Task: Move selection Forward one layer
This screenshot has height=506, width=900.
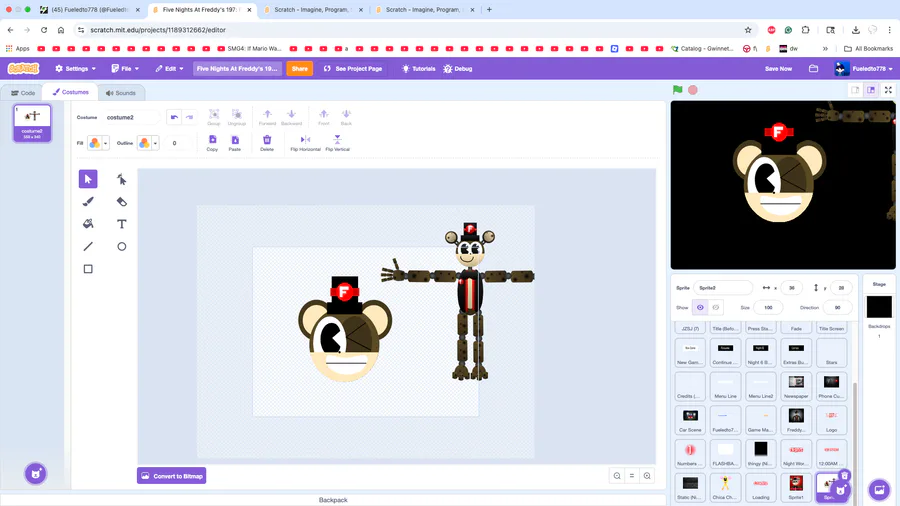Action: [267, 117]
